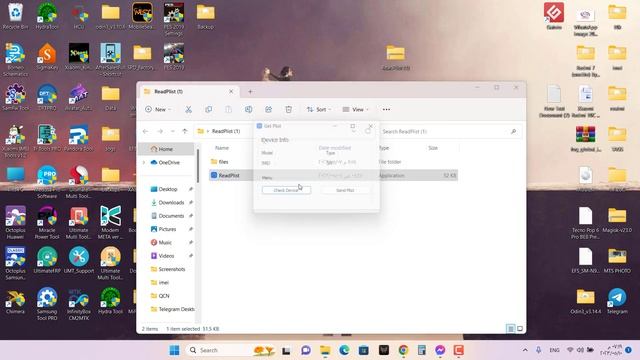This screenshot has height=360, width=640.
Task: Open the Sort dropdown menu
Action: point(318,109)
